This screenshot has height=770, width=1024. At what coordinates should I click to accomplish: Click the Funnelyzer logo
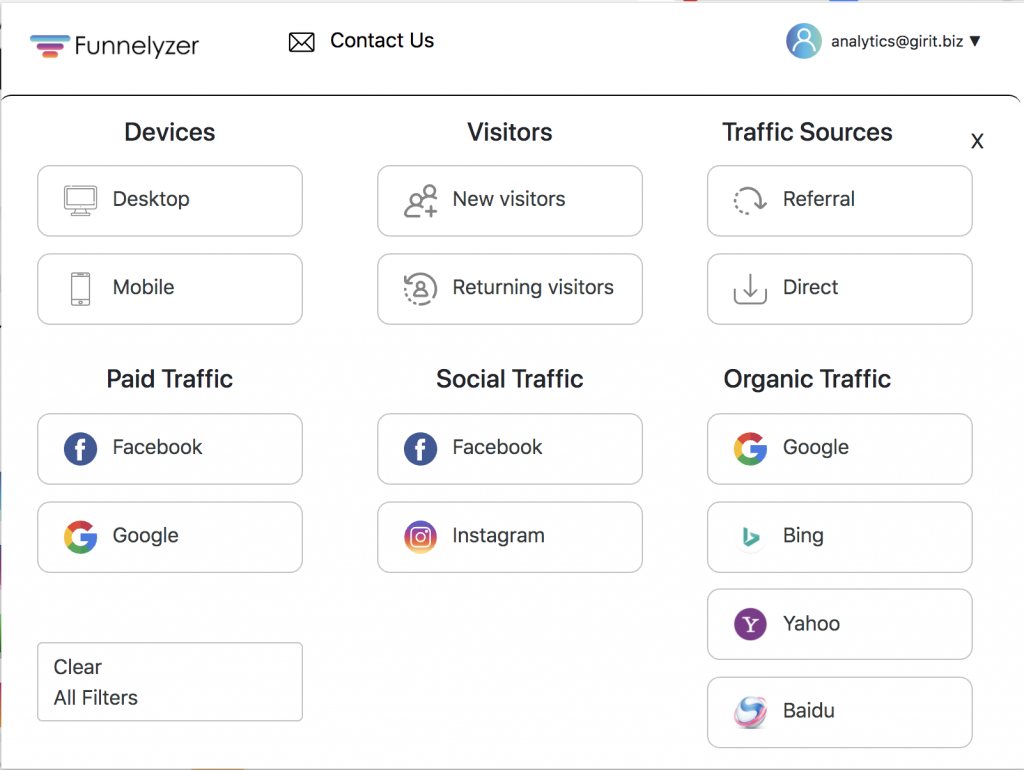click(114, 45)
